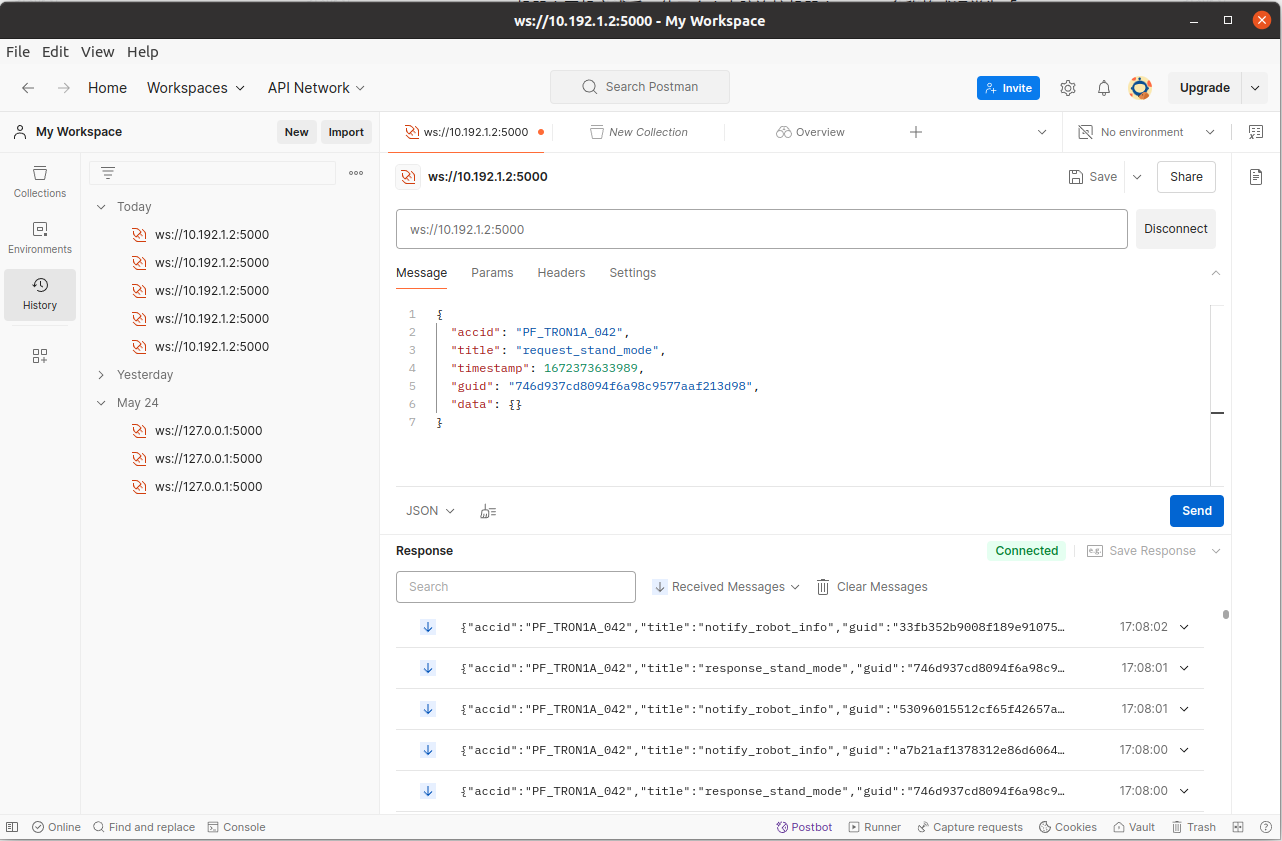Click the Disconnect button
Viewport: 1282px width, 841px height.
coord(1176,229)
